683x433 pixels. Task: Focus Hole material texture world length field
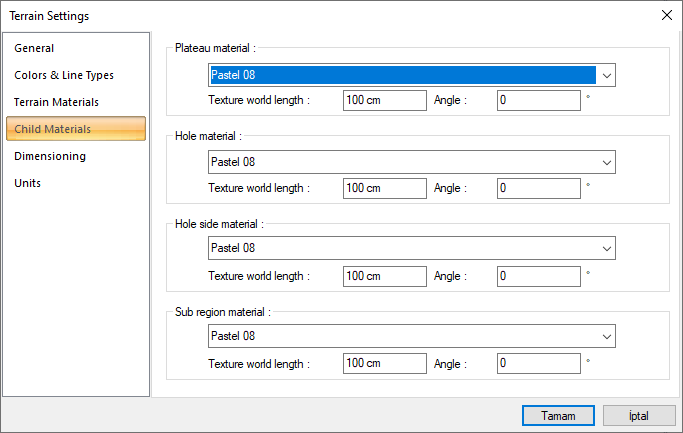[x=384, y=188]
